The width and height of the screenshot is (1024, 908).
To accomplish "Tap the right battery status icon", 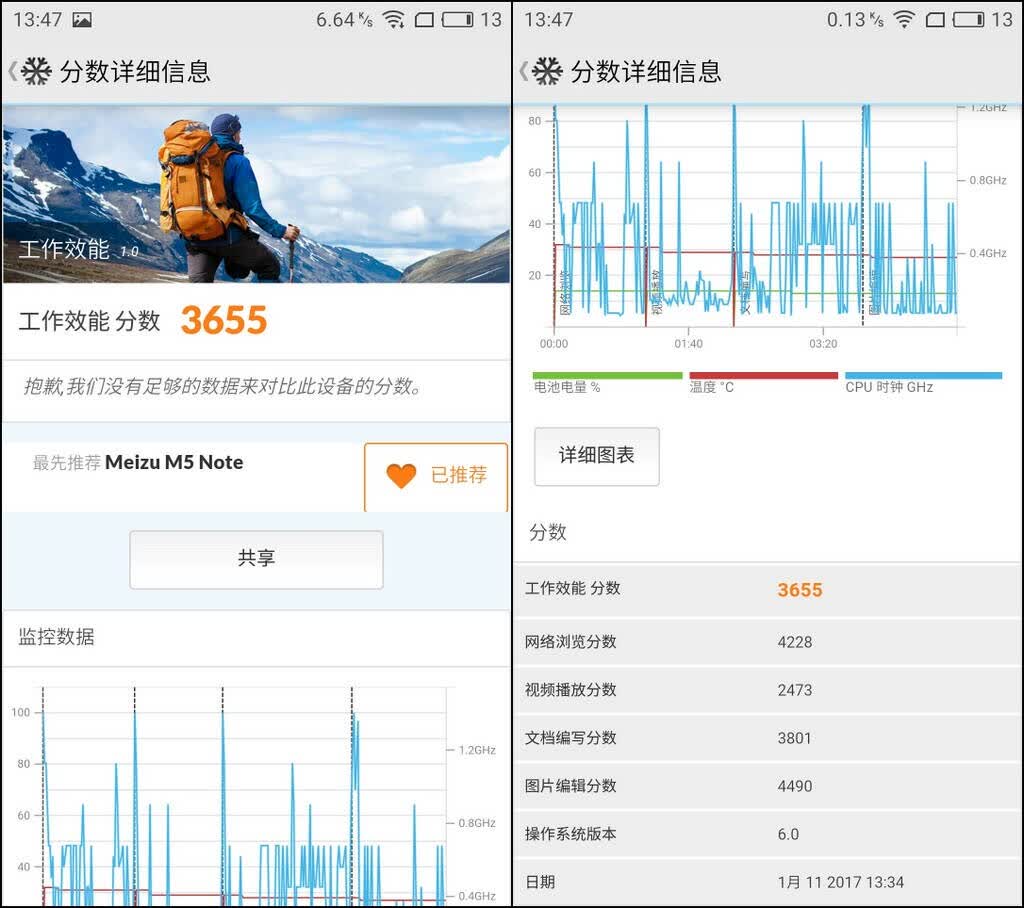I will 968,20.
